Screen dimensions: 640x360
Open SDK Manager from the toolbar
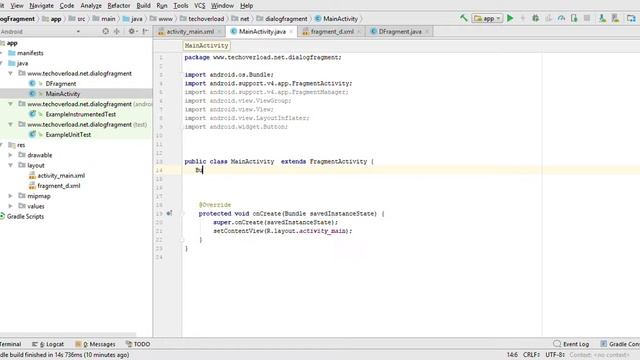pyautogui.click(x=615, y=18)
